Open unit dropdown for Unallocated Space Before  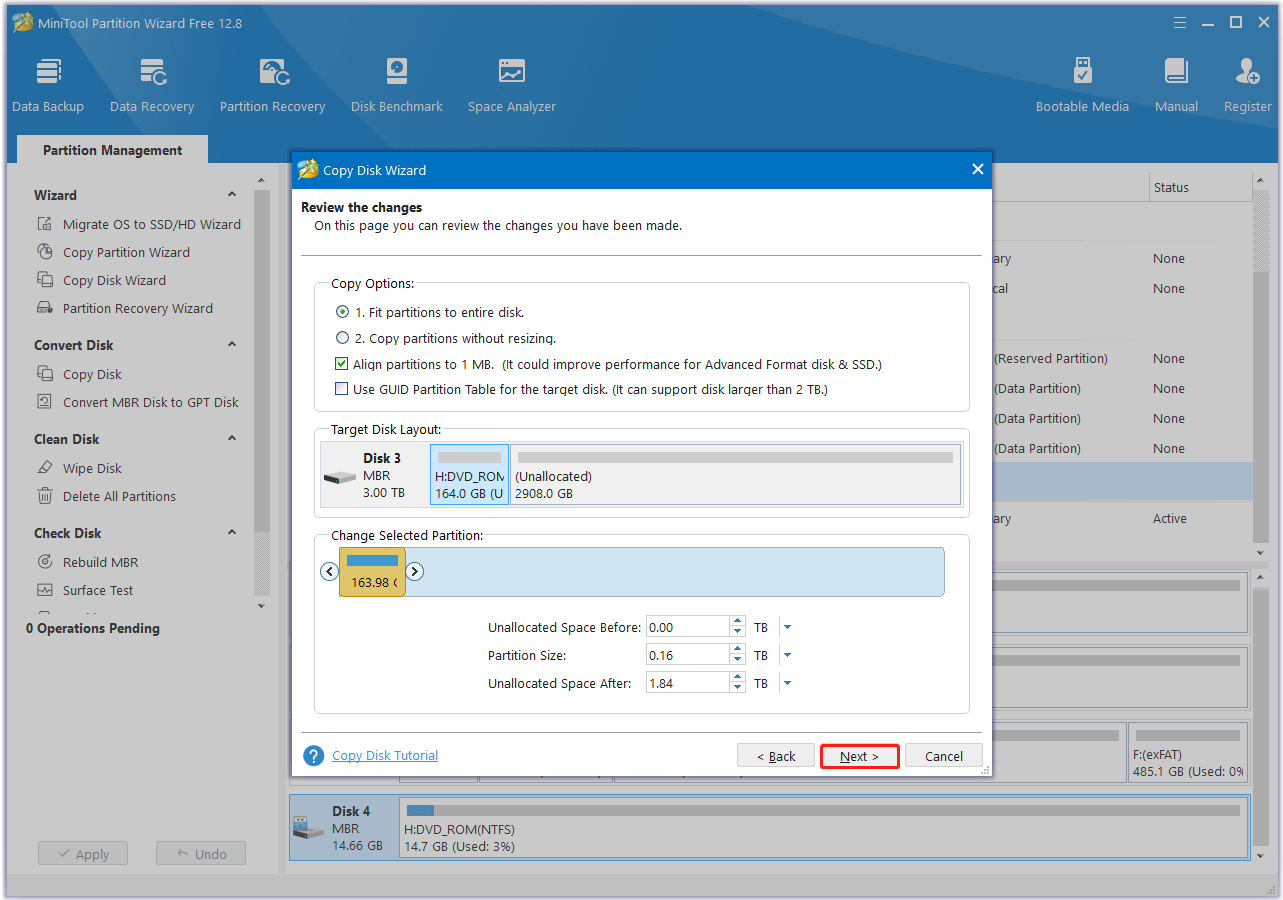787,628
